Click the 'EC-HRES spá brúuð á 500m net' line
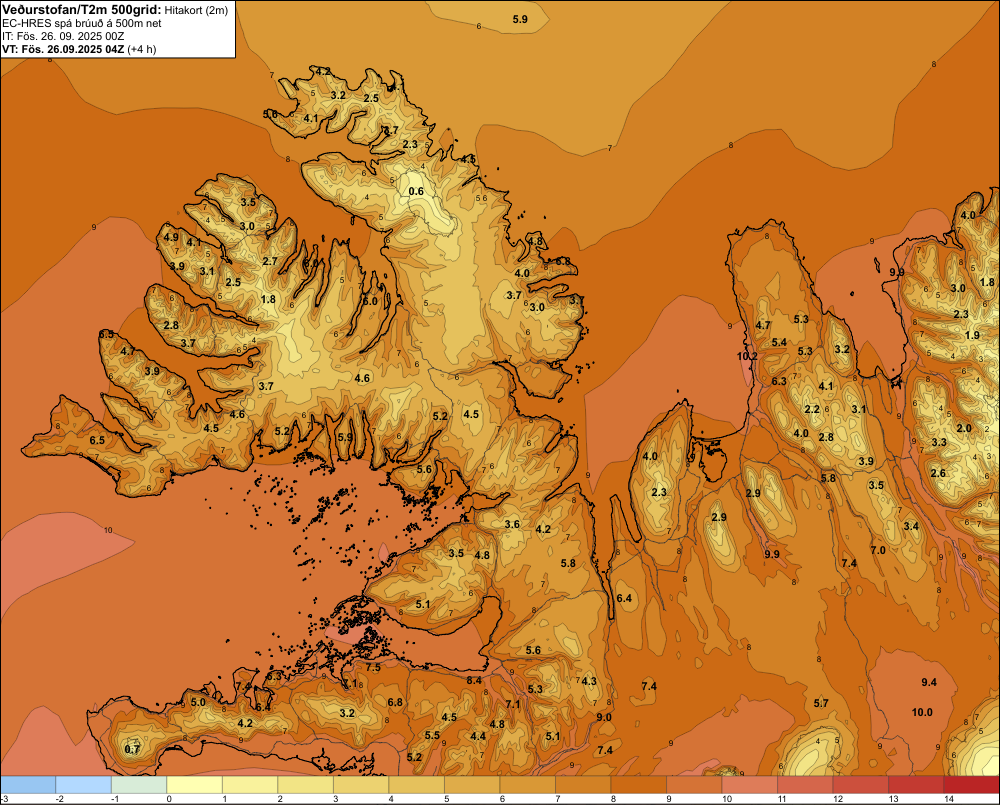 [x=82, y=23]
